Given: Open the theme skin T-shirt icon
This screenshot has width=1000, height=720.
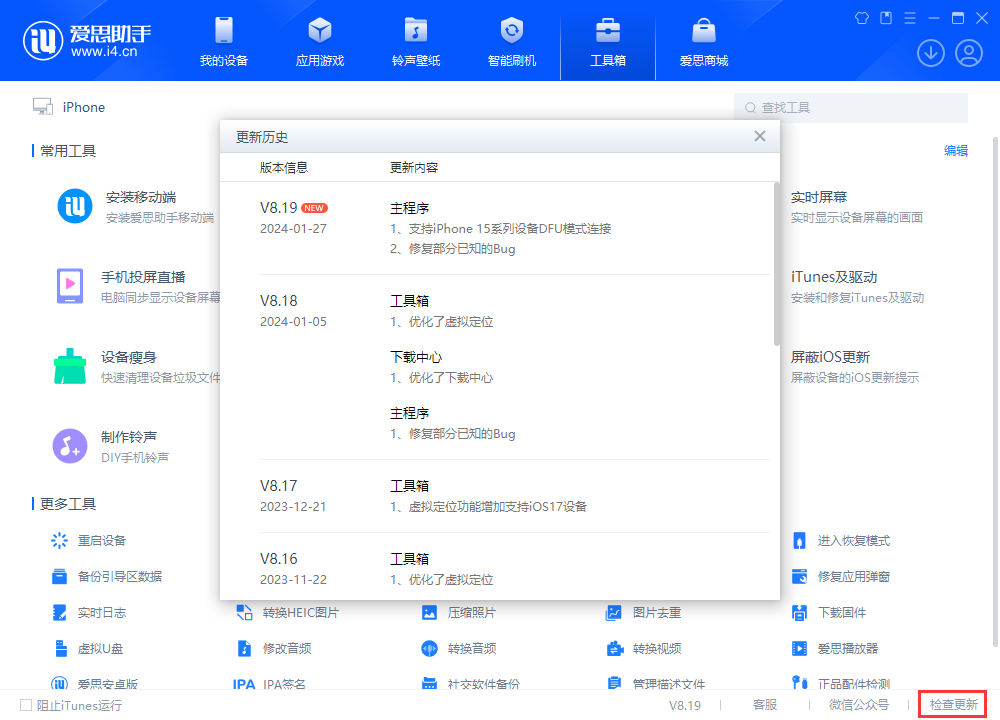Looking at the screenshot, I should (x=861, y=17).
